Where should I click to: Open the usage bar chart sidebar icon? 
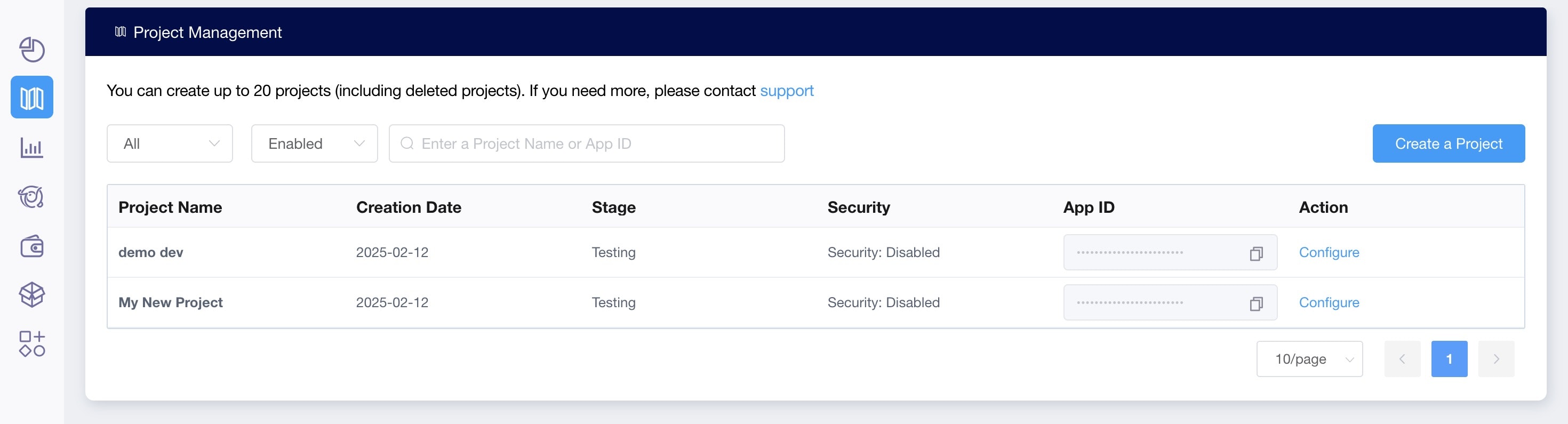tap(31, 147)
